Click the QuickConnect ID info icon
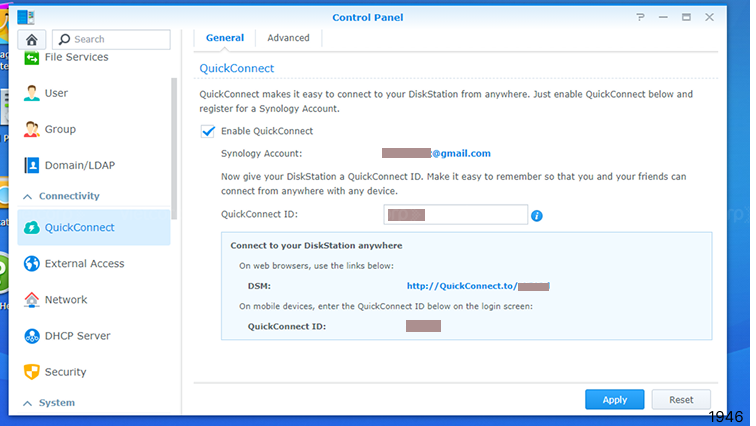Screen dimensions: 756x426 point(537,216)
